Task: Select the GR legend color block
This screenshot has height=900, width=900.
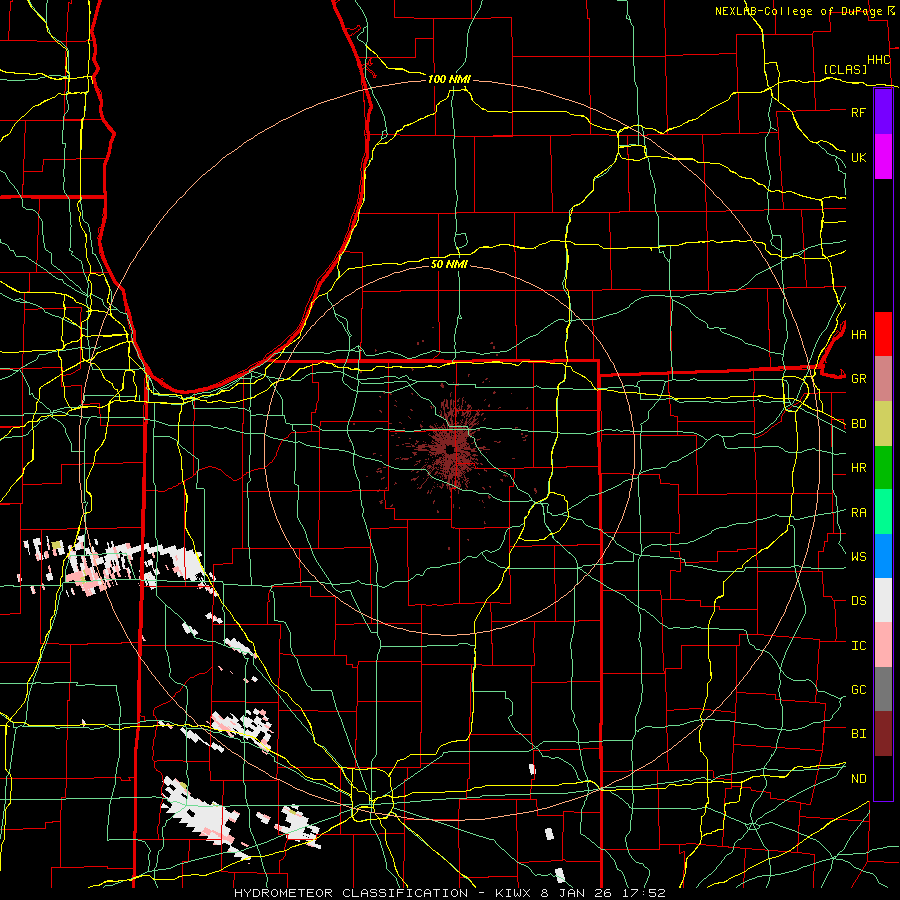Action: pyautogui.click(x=883, y=379)
